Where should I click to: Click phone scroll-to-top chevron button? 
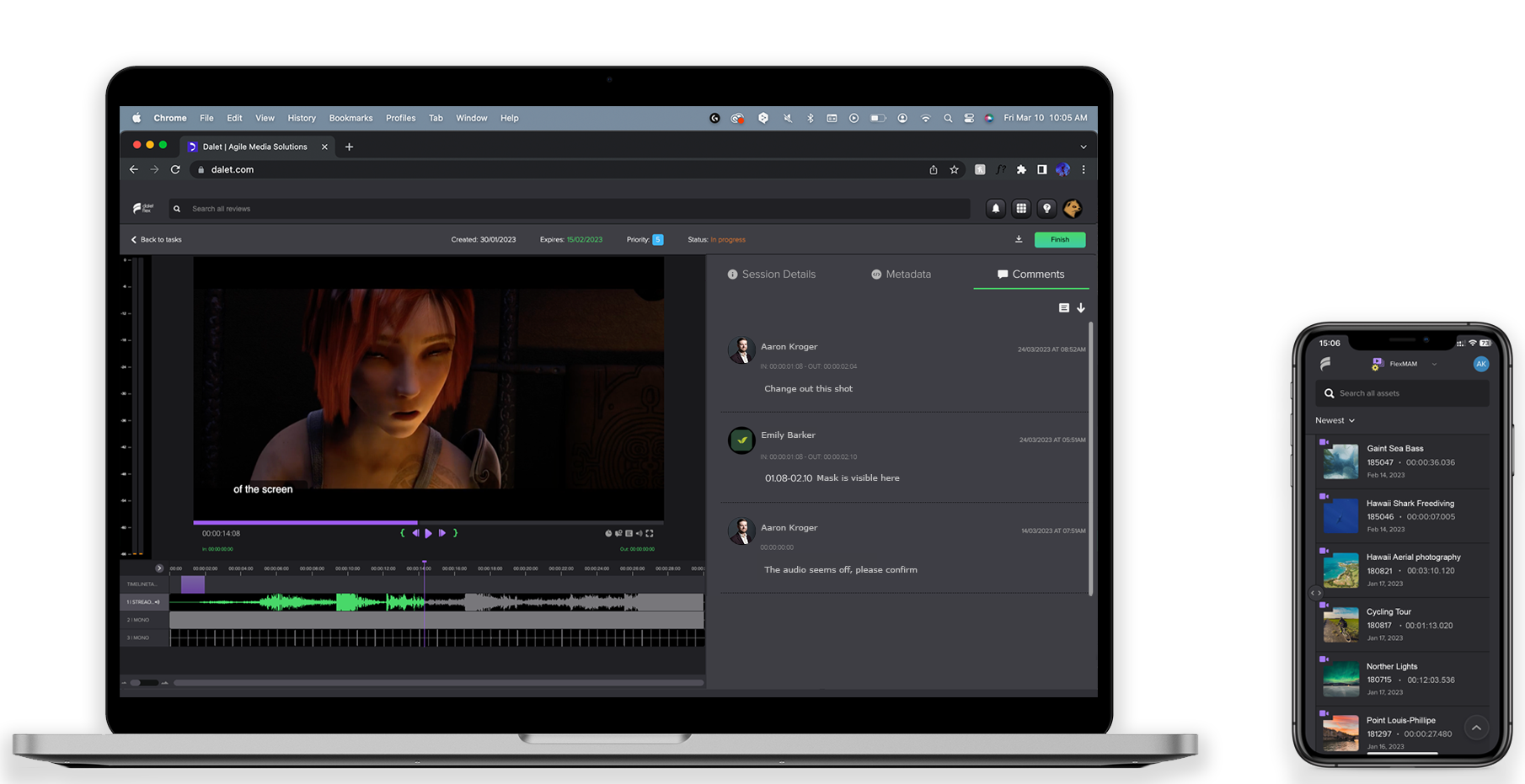point(1476,728)
